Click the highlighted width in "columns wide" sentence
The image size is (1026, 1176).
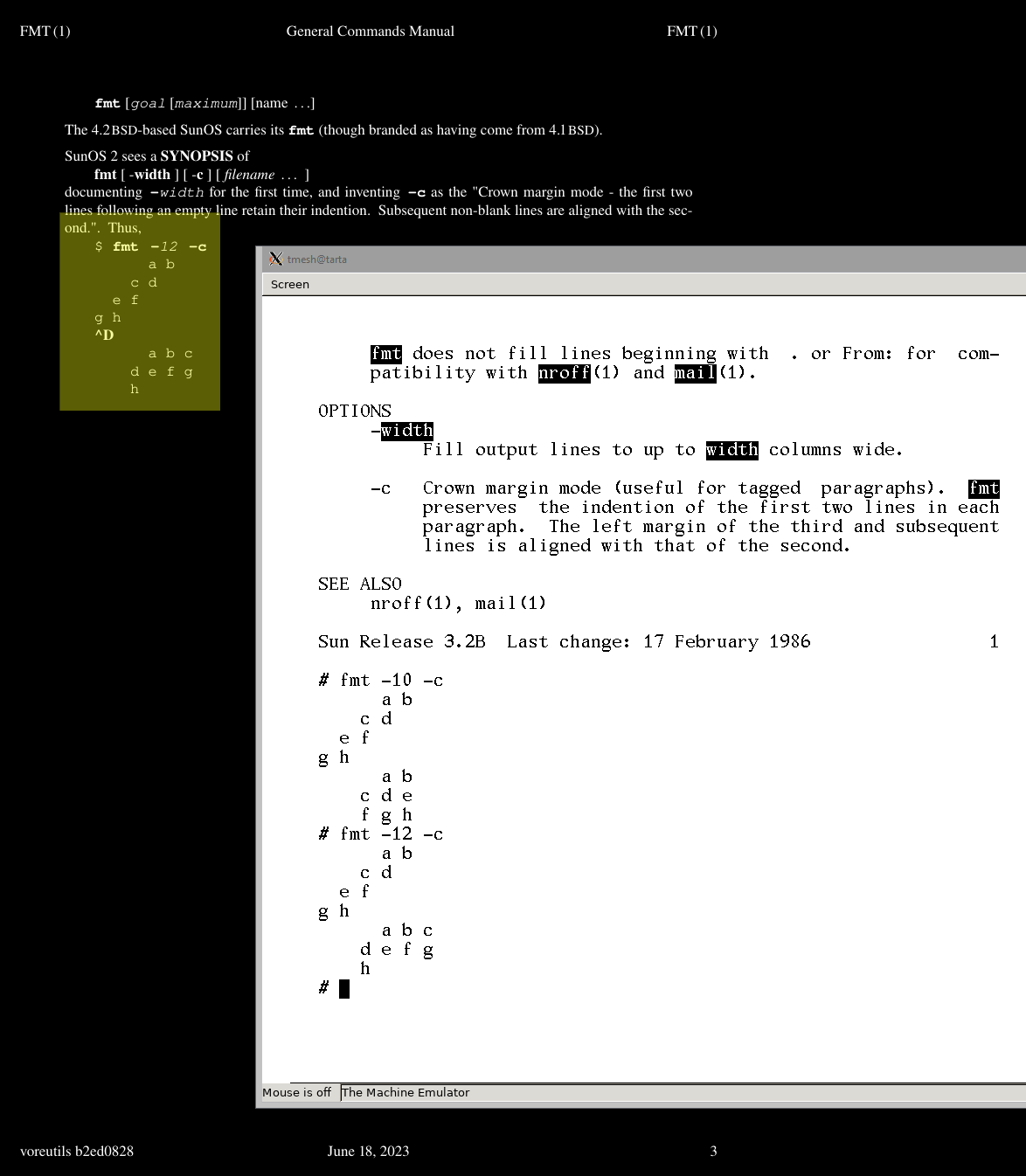pos(731,450)
